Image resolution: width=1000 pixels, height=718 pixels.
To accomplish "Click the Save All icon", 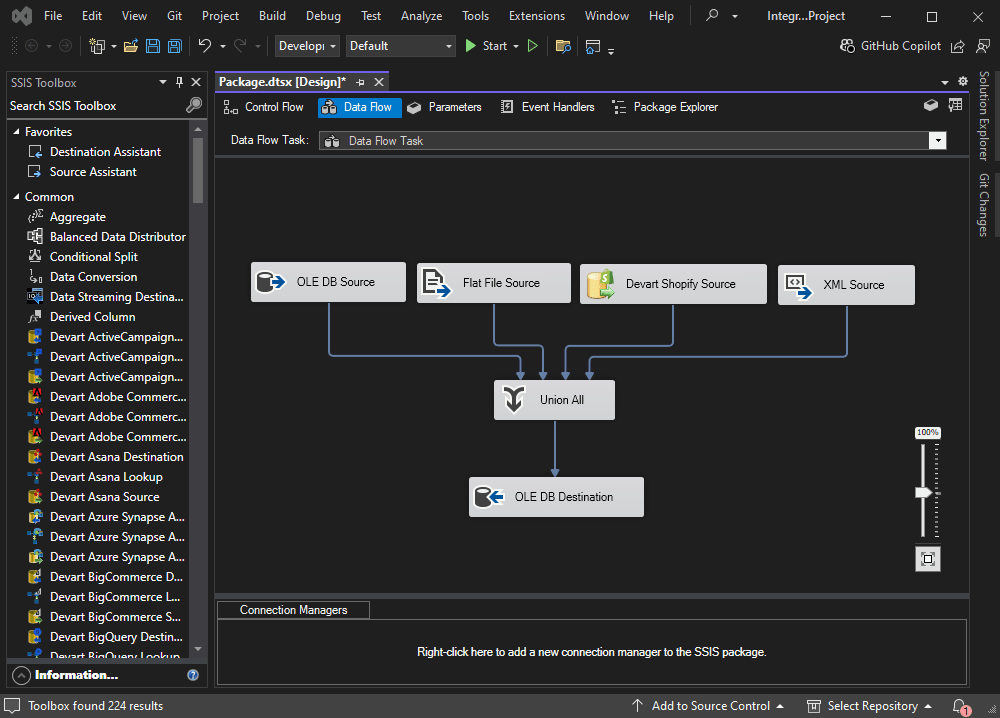I will coord(175,46).
